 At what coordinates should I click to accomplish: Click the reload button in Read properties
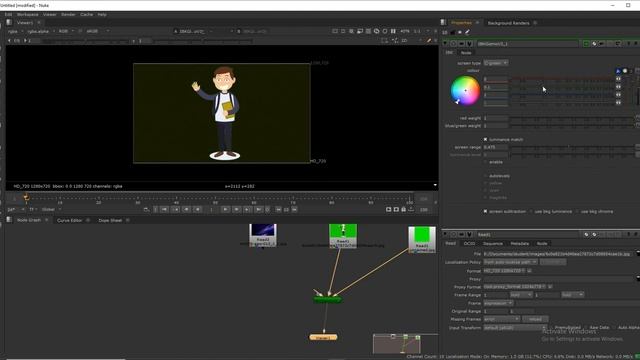coord(535,319)
